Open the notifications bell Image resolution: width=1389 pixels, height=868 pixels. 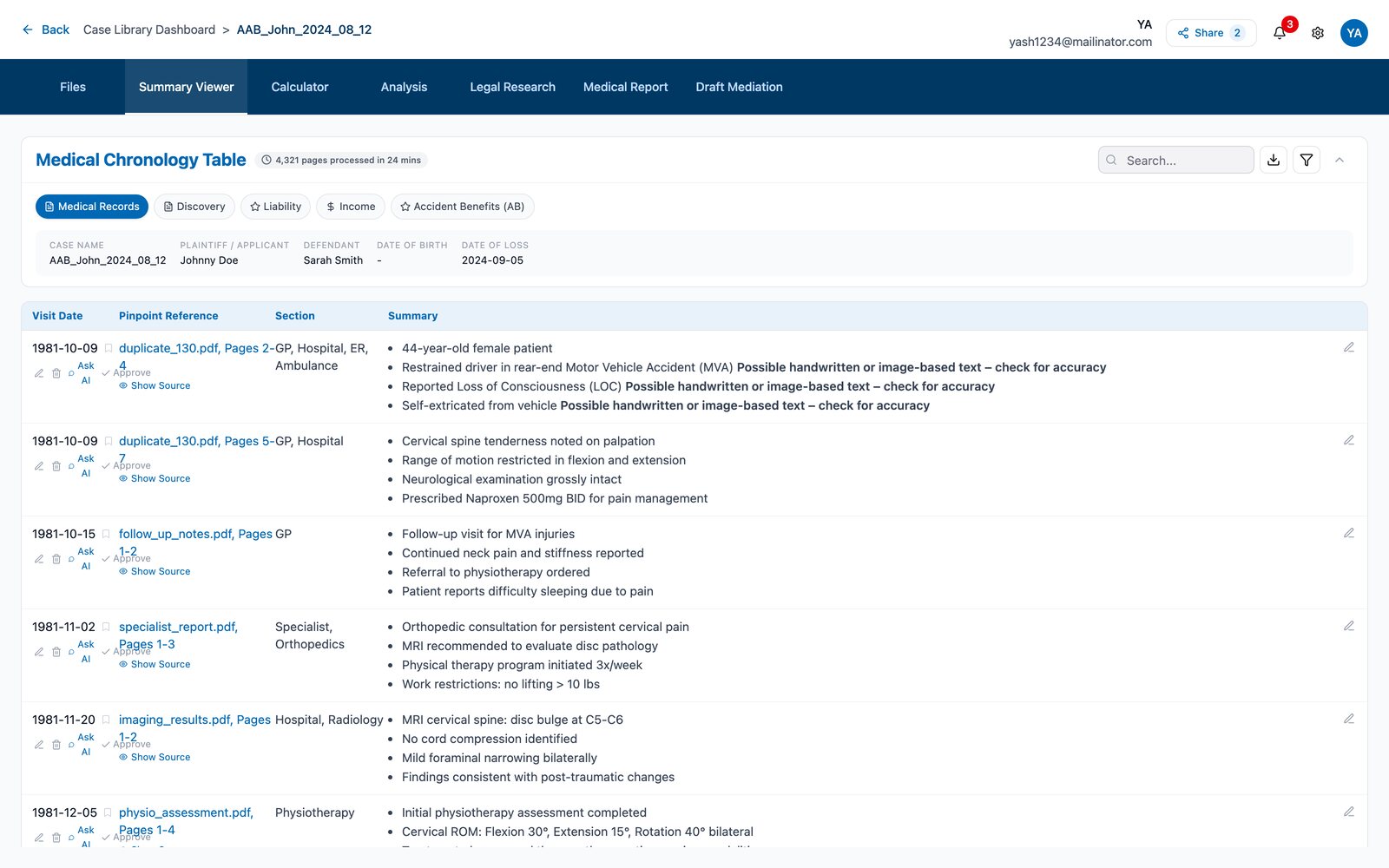point(1280,33)
